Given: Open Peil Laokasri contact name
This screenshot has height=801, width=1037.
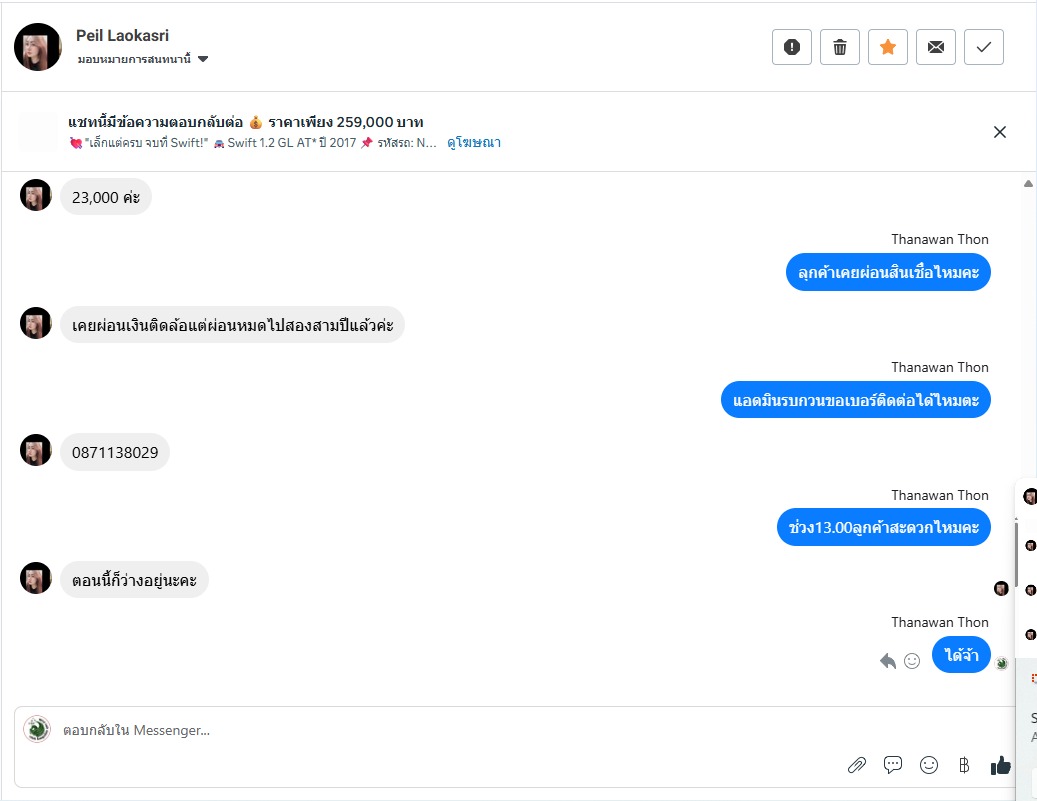Looking at the screenshot, I should [122, 36].
